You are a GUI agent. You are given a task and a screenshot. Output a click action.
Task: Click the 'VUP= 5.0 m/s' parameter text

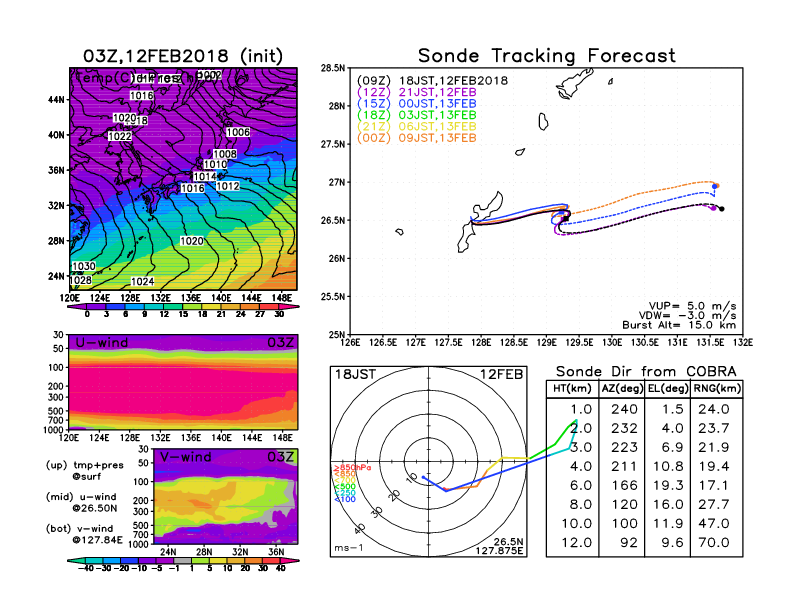(692, 306)
